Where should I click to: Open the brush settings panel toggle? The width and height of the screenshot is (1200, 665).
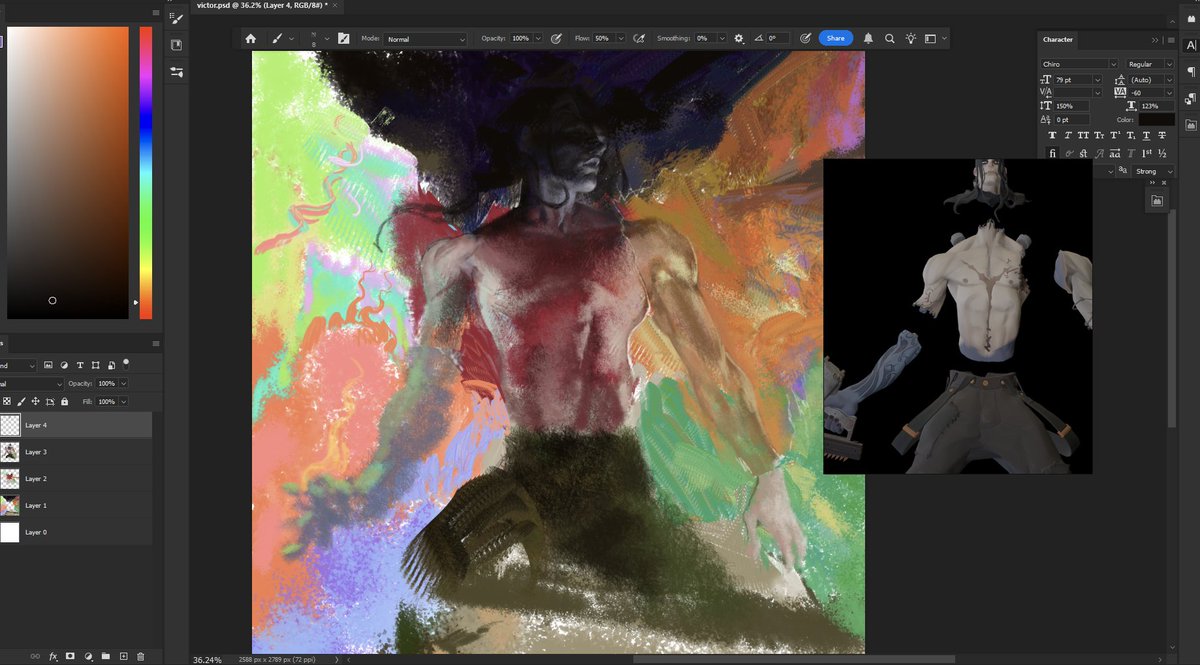[x=343, y=39]
